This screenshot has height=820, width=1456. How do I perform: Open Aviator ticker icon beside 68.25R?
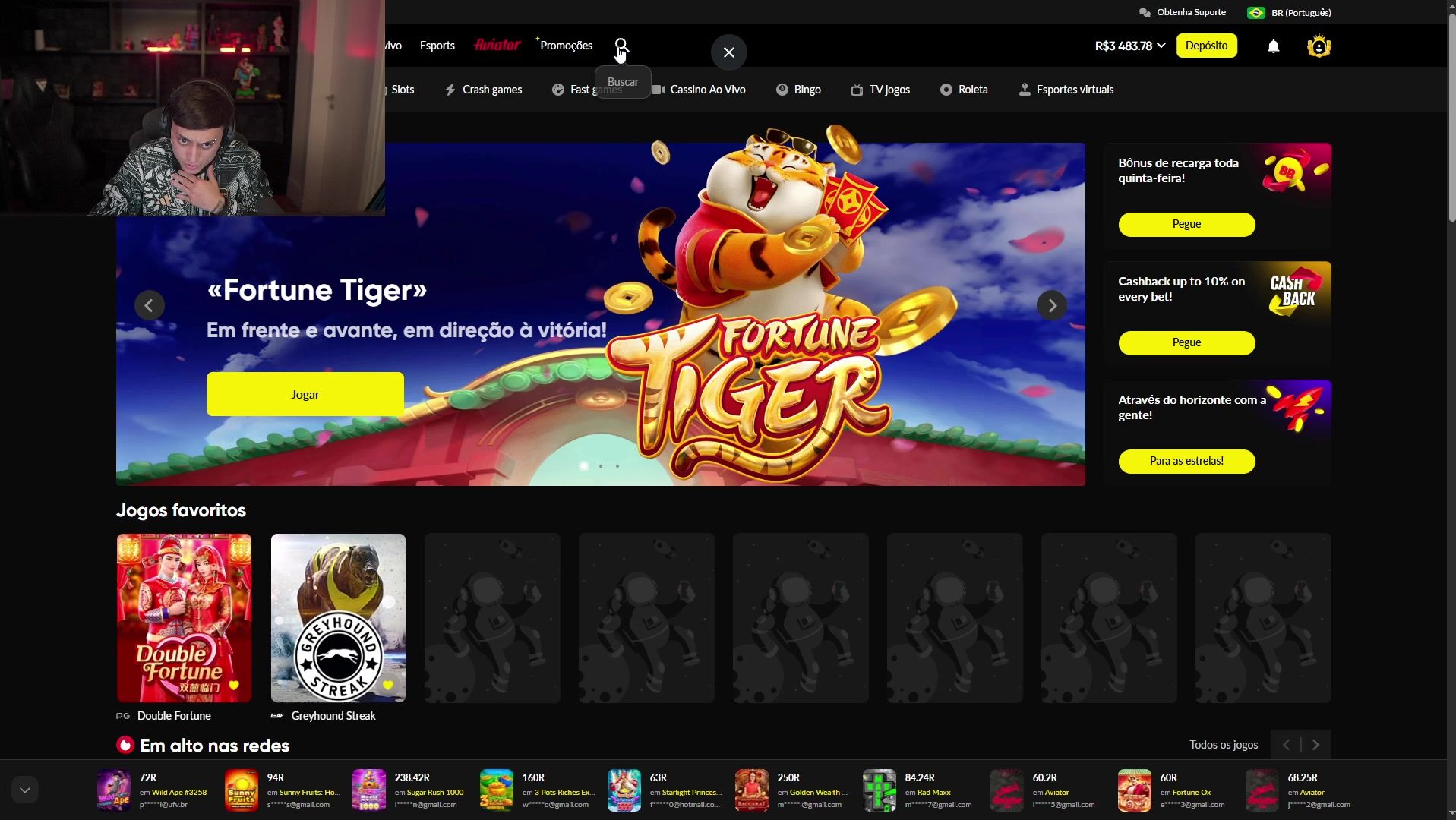tap(1262, 790)
